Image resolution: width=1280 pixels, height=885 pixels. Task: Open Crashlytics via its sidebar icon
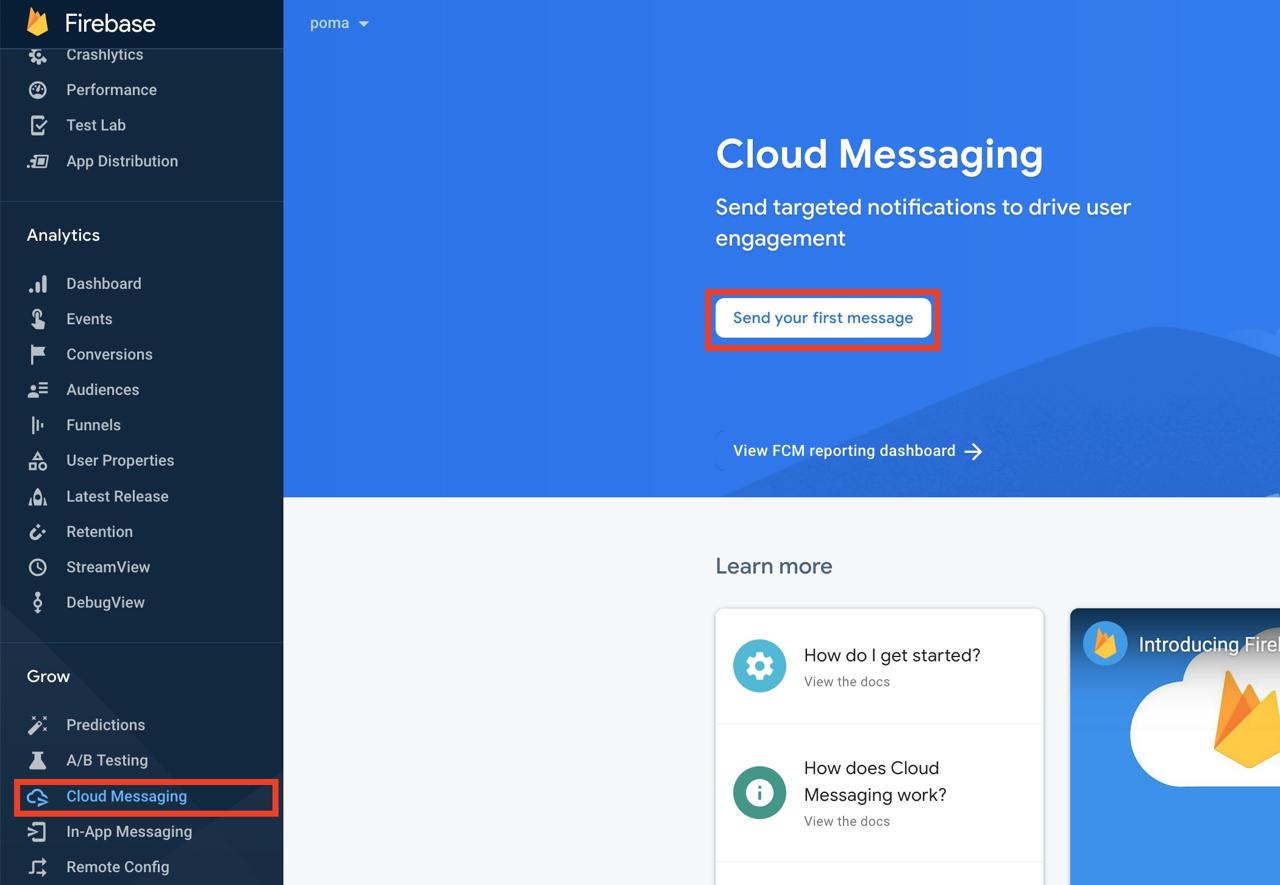[x=38, y=55]
